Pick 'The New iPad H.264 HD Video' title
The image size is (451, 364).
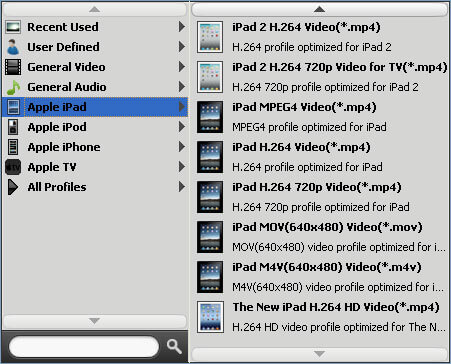[336, 307]
